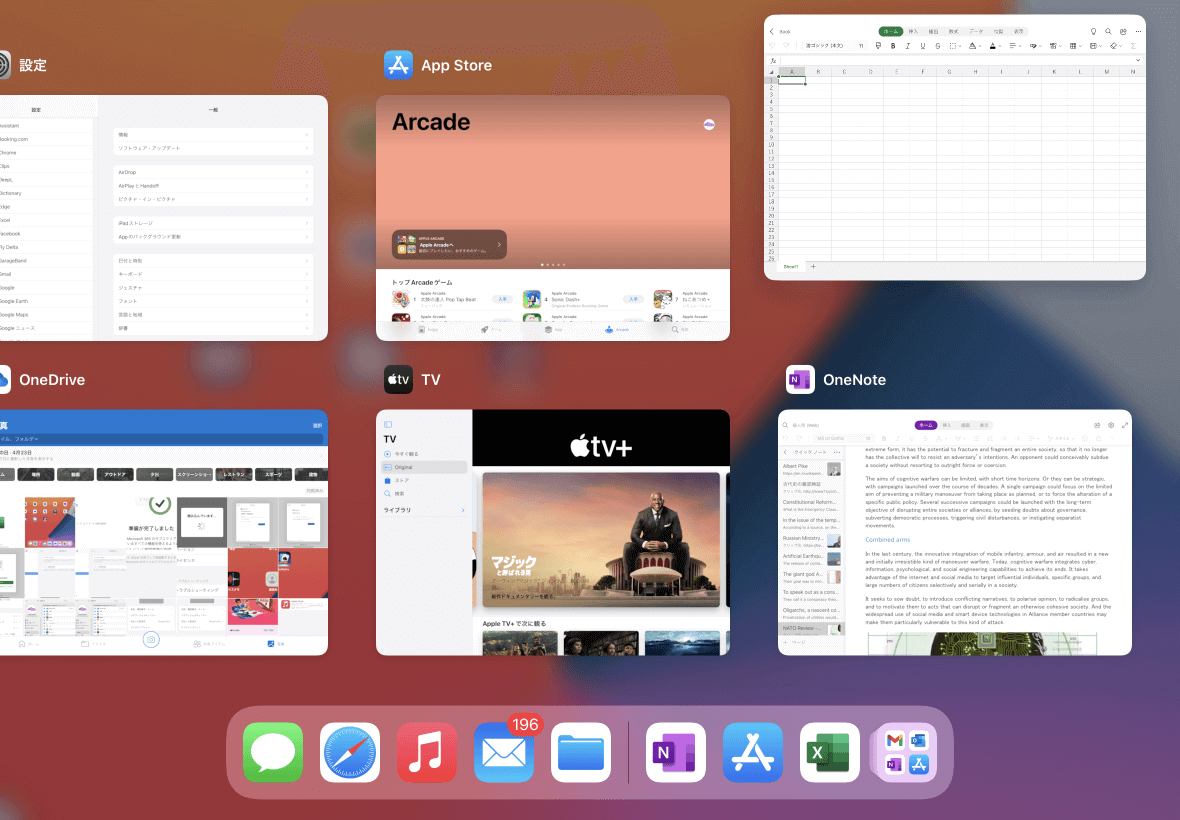Open the Excel borders dropdown
Image resolution: width=1180 pixels, height=820 pixels.
pos(956,46)
